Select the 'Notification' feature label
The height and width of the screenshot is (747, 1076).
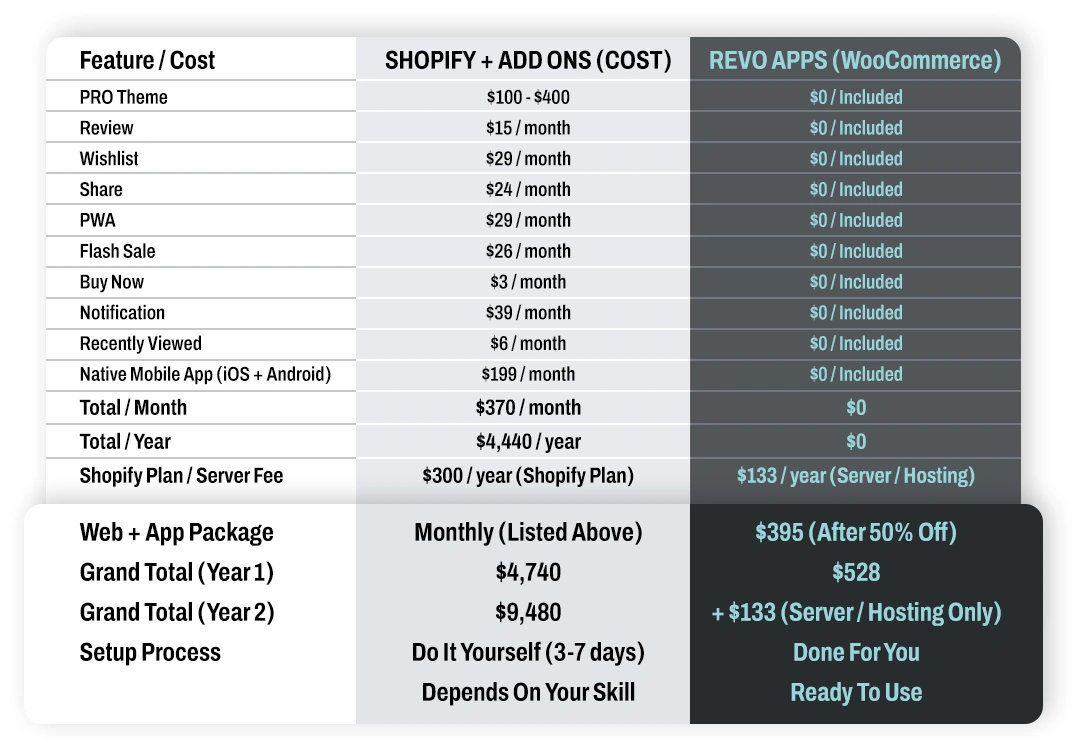[x=122, y=313]
